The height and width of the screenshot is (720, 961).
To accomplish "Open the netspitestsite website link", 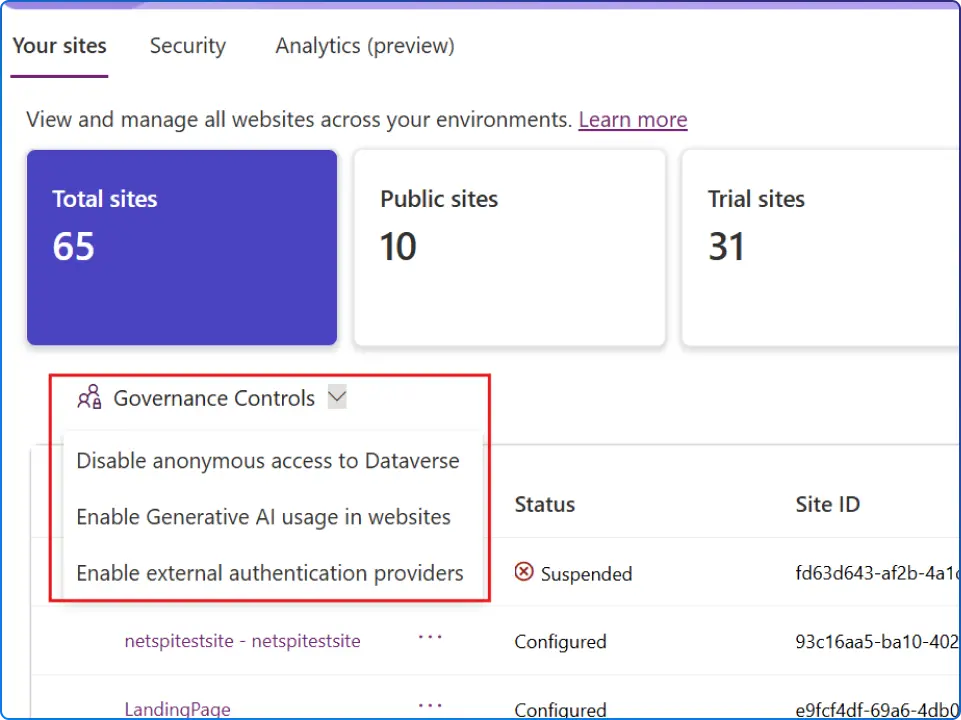I will coord(242,641).
